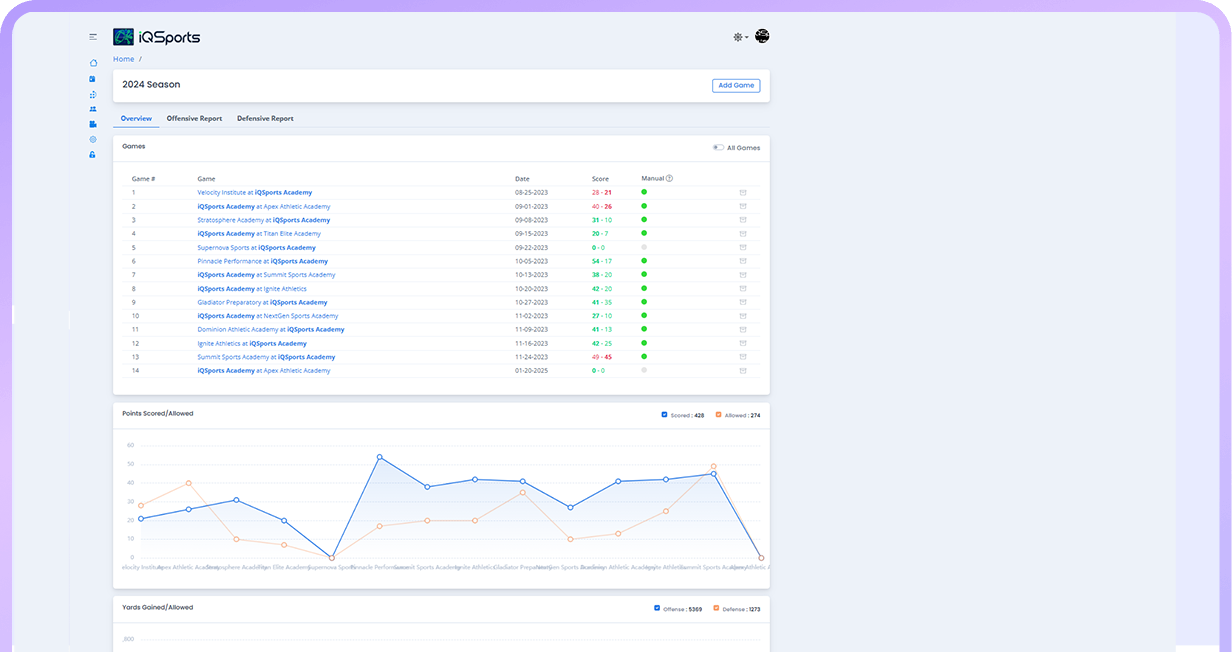The image size is (1232, 652).
Task: Open Velocity Institute at iQSports Academy game
Action: [x=254, y=192]
